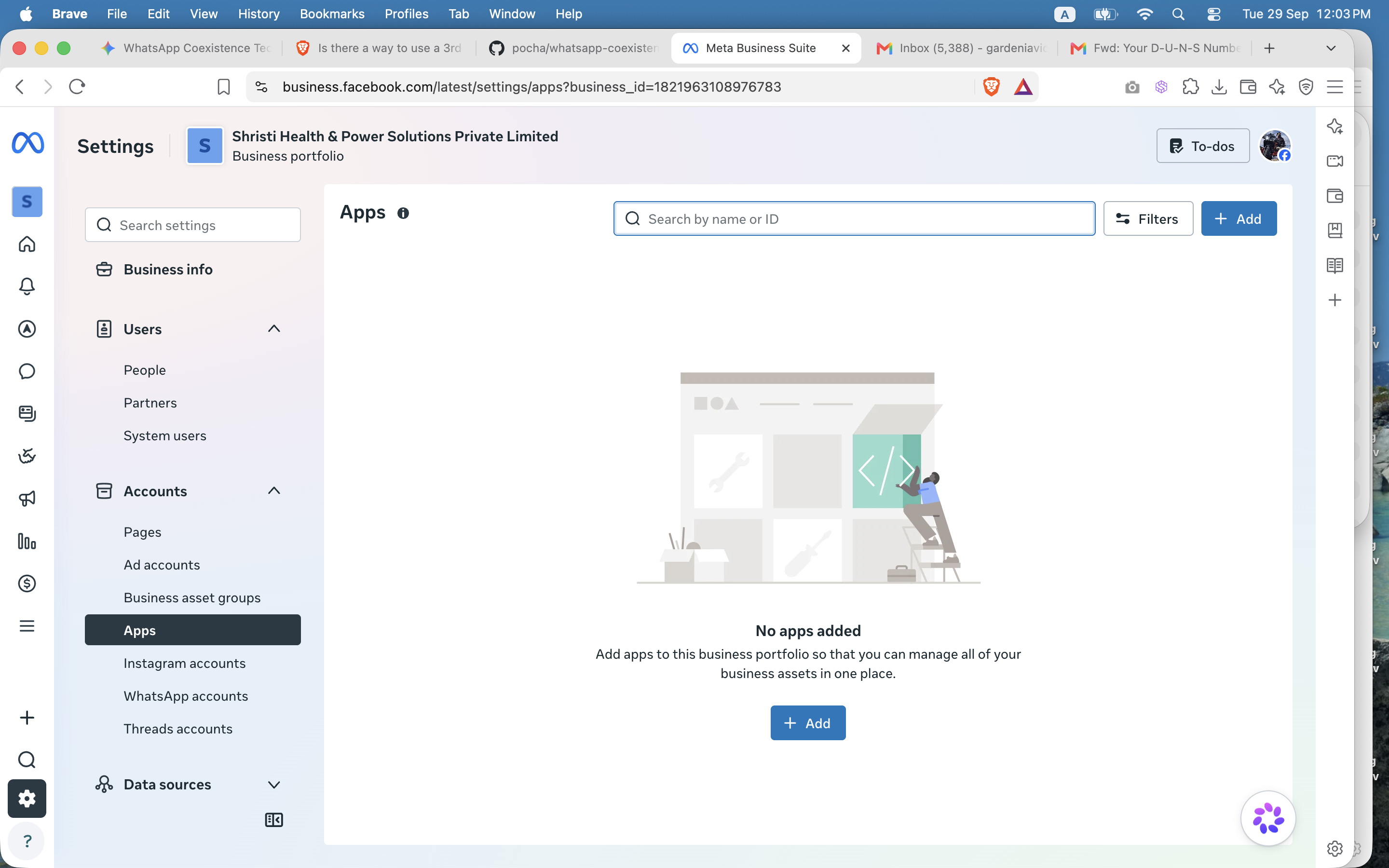Reload the page
Screen dimensions: 1389x868
[x=77, y=87]
